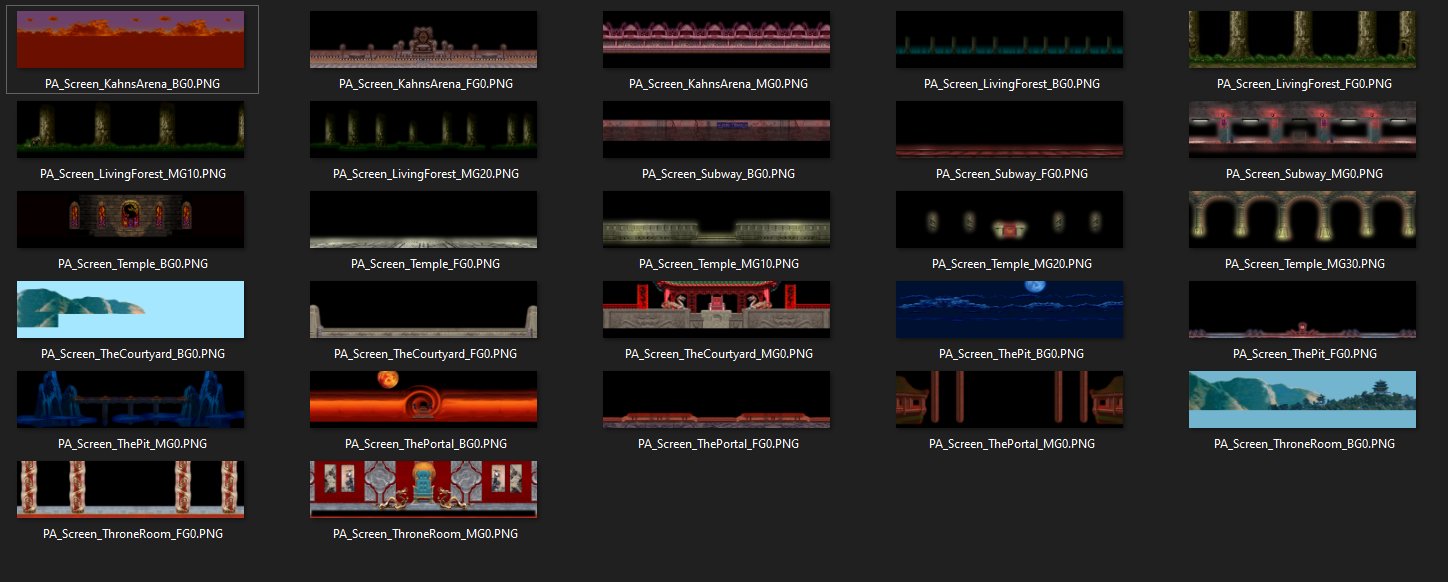
Task: Click file name PA_Screen_TheCourtyard_BG0.PNG
Action: click(132, 354)
